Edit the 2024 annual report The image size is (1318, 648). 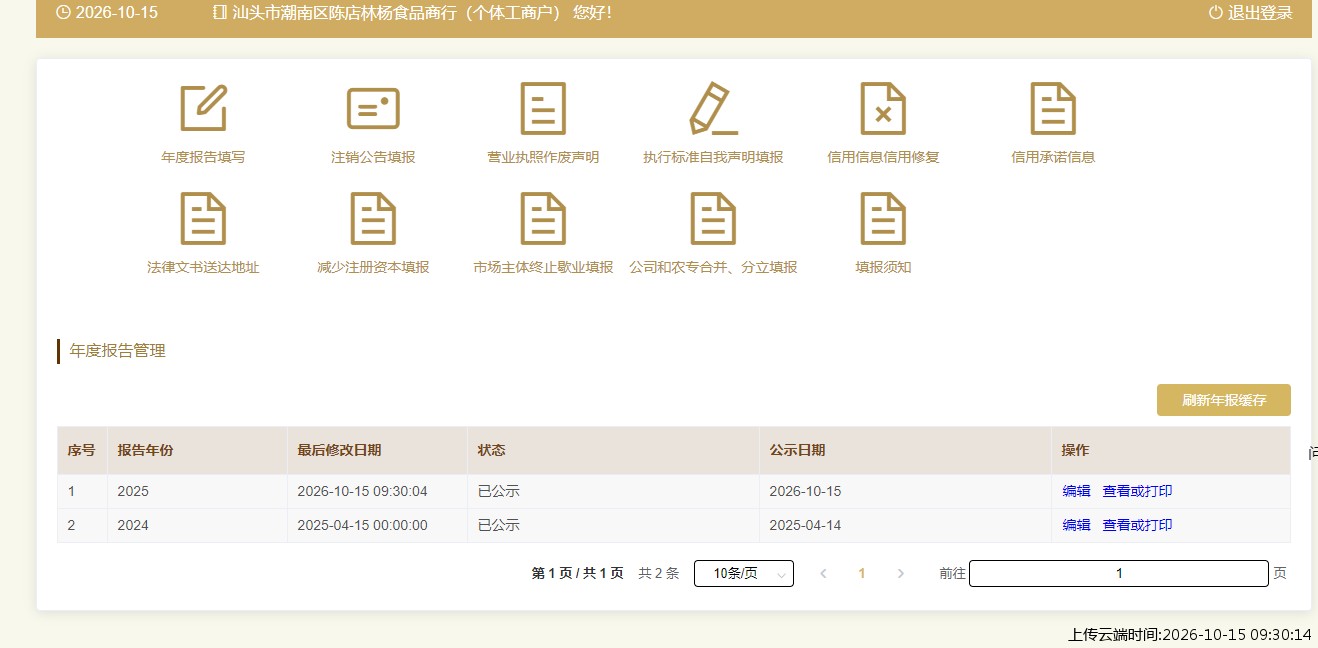pos(1076,525)
